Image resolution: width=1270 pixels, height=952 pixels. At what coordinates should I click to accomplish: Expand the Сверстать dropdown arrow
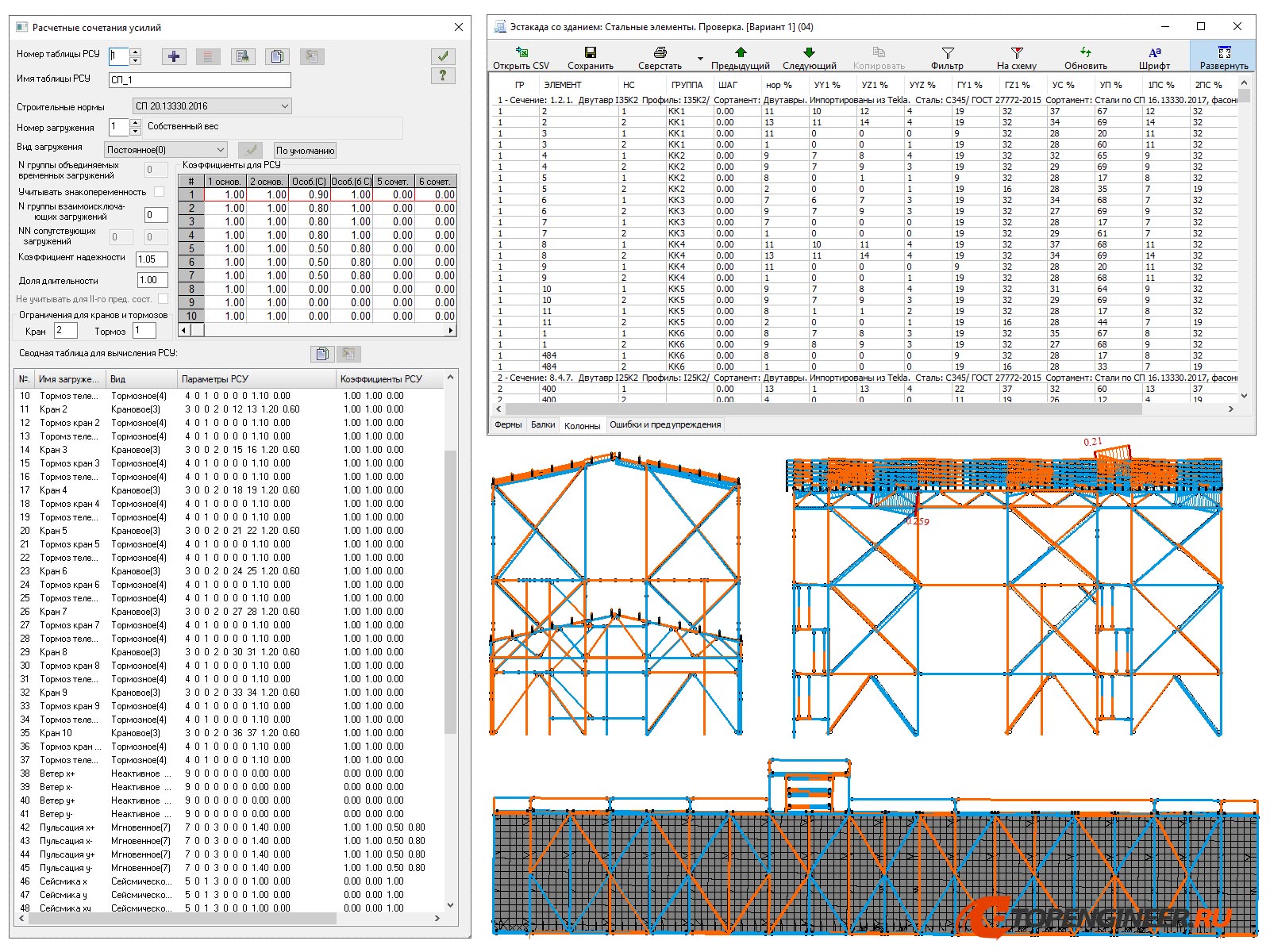[699, 59]
